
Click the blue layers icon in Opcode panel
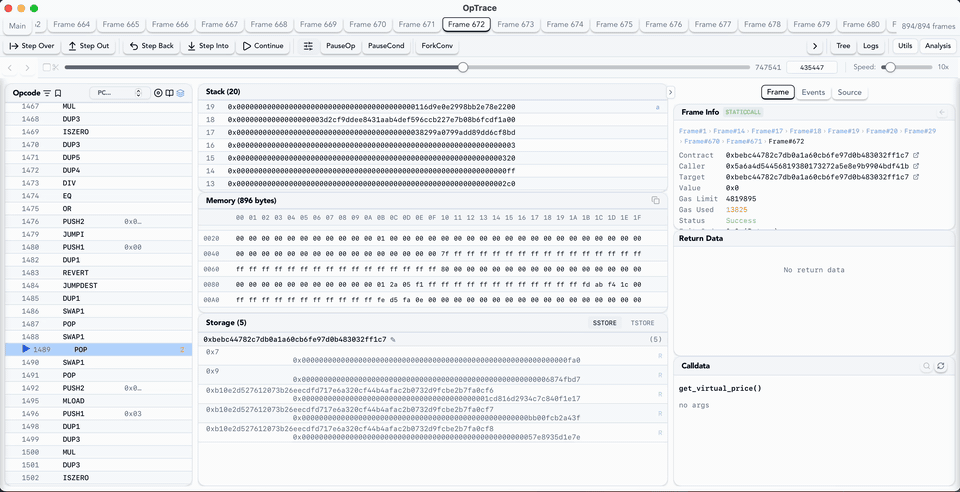tap(181, 93)
